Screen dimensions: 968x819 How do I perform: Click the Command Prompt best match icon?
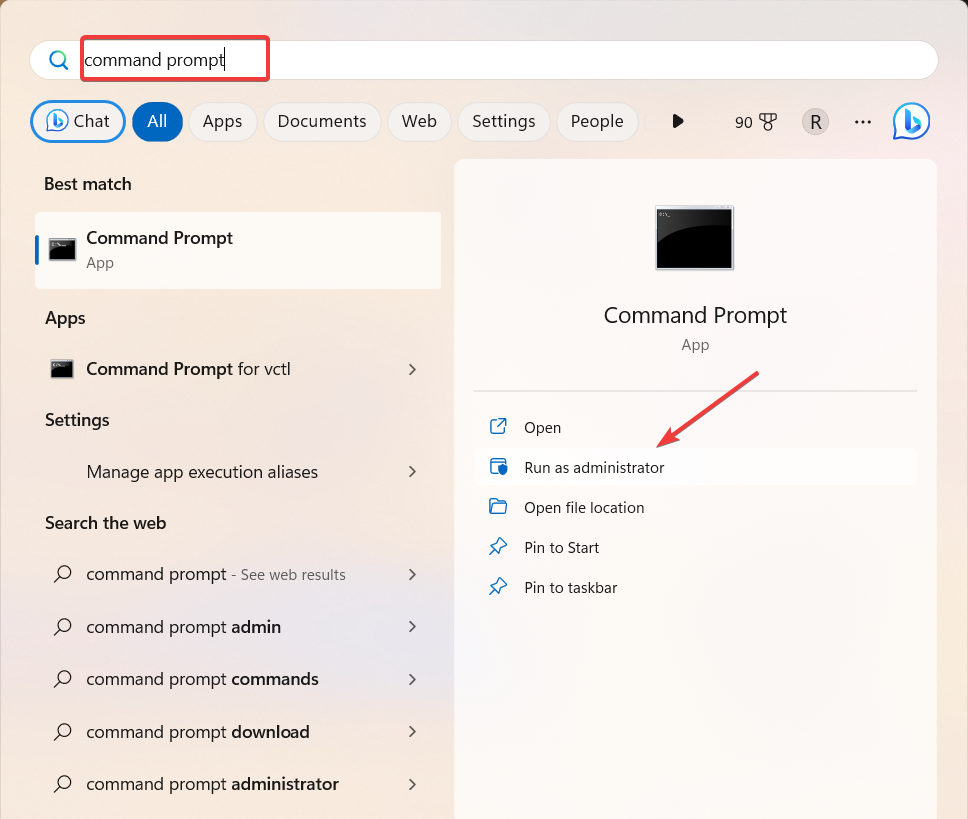pyautogui.click(x=62, y=249)
